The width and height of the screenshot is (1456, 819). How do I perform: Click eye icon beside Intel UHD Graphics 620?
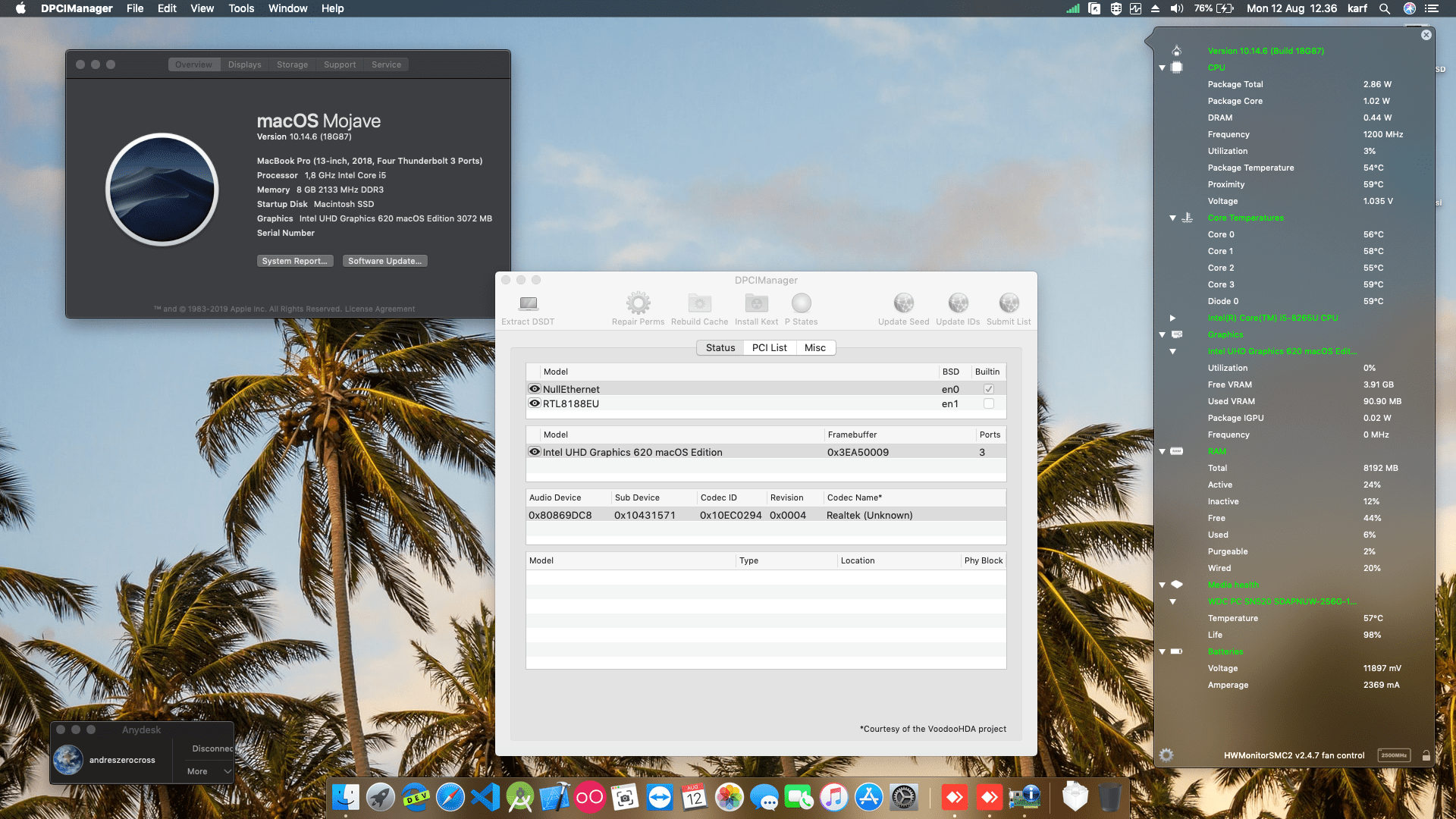[x=535, y=451]
